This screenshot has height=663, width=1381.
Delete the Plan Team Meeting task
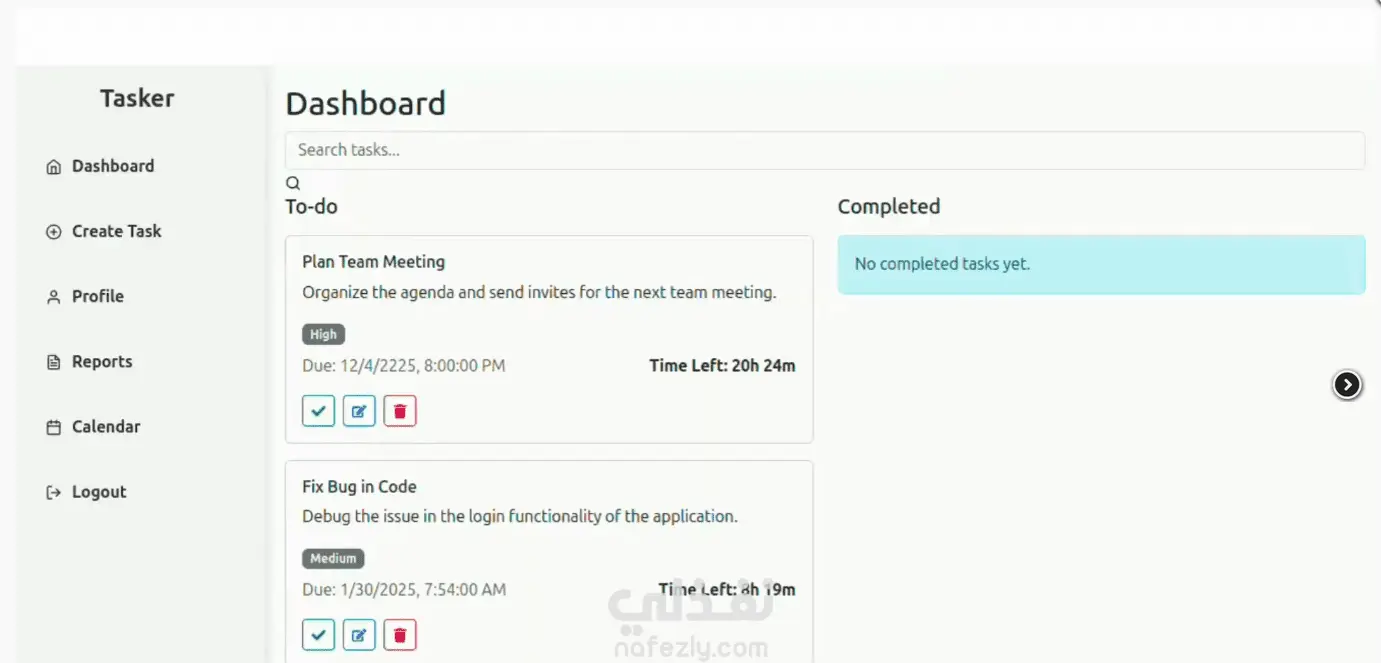tap(400, 411)
